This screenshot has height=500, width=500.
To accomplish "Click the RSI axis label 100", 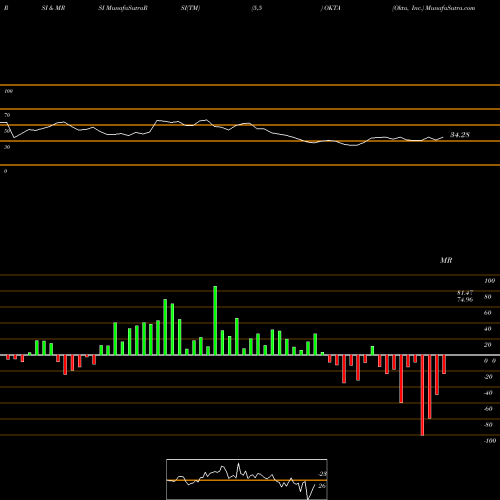I will 8,91.
